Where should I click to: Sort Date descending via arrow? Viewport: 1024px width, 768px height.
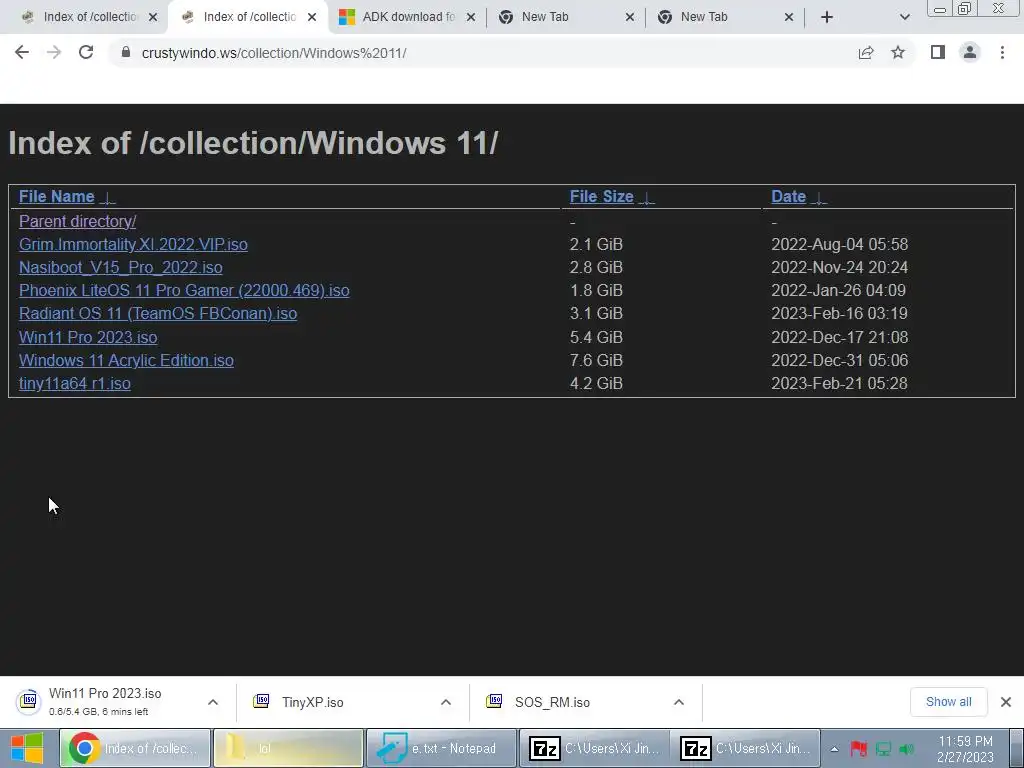click(x=819, y=198)
